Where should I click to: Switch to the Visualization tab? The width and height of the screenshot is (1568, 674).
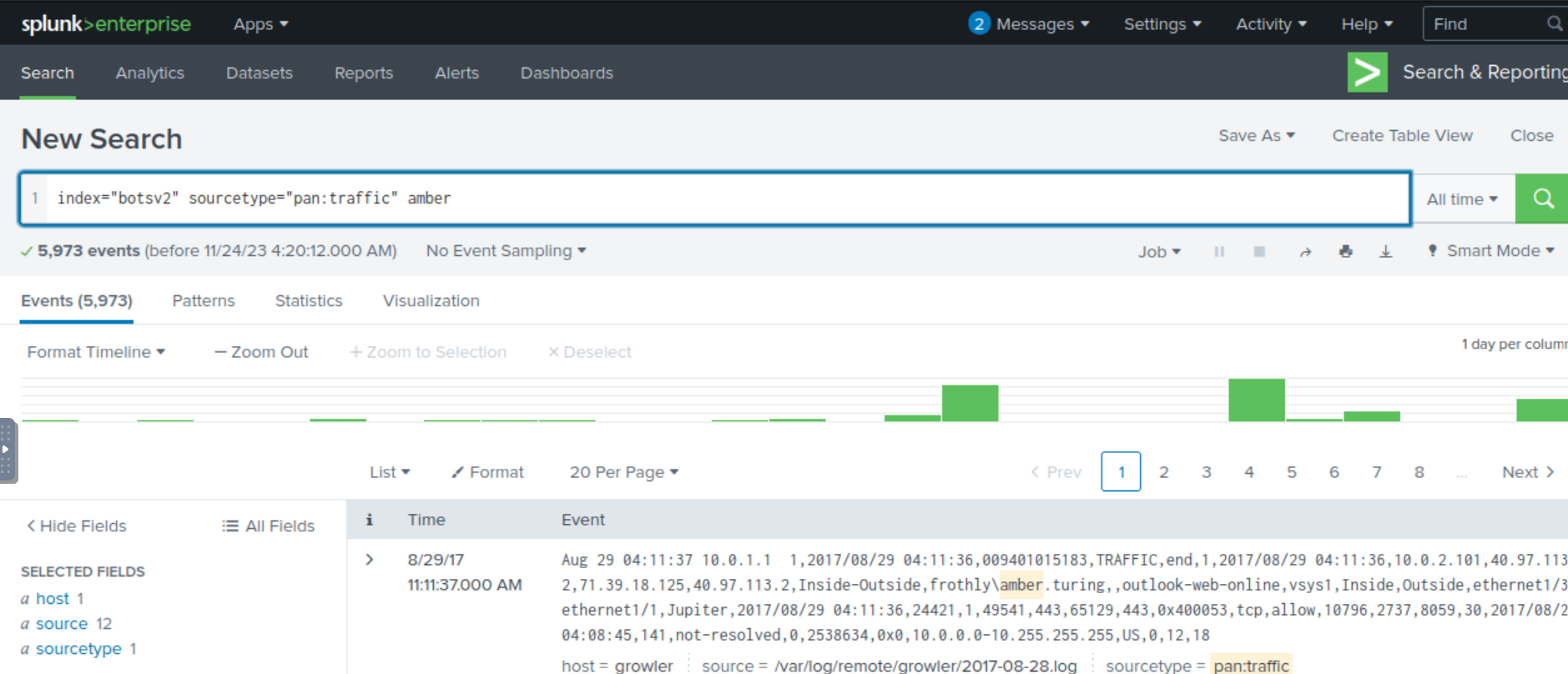point(431,300)
